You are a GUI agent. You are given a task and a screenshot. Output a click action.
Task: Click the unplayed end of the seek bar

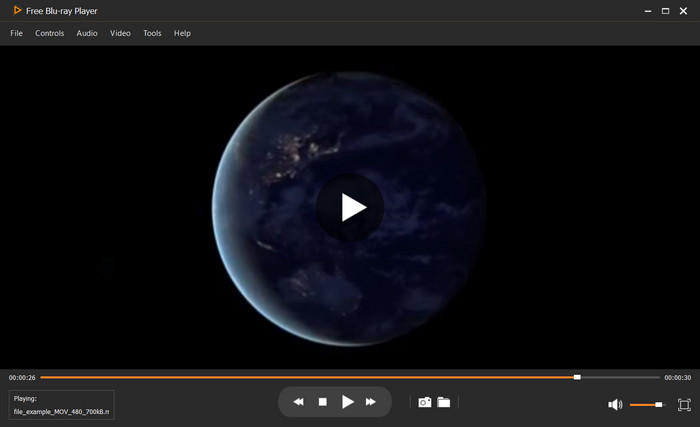coord(620,377)
